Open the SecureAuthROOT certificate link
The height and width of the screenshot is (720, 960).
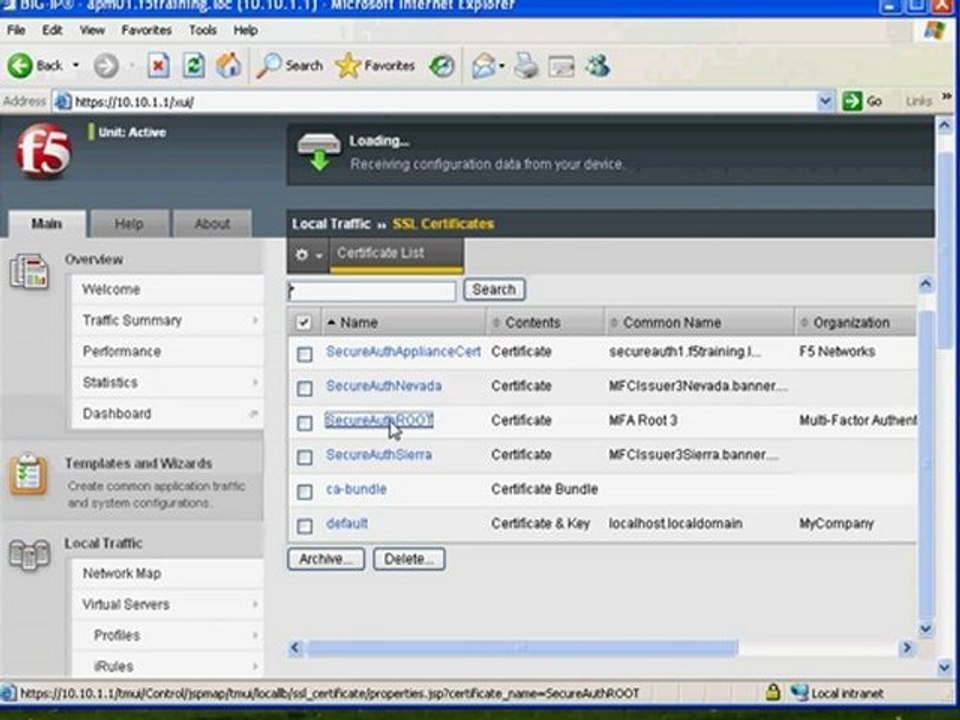pyautogui.click(x=378, y=420)
